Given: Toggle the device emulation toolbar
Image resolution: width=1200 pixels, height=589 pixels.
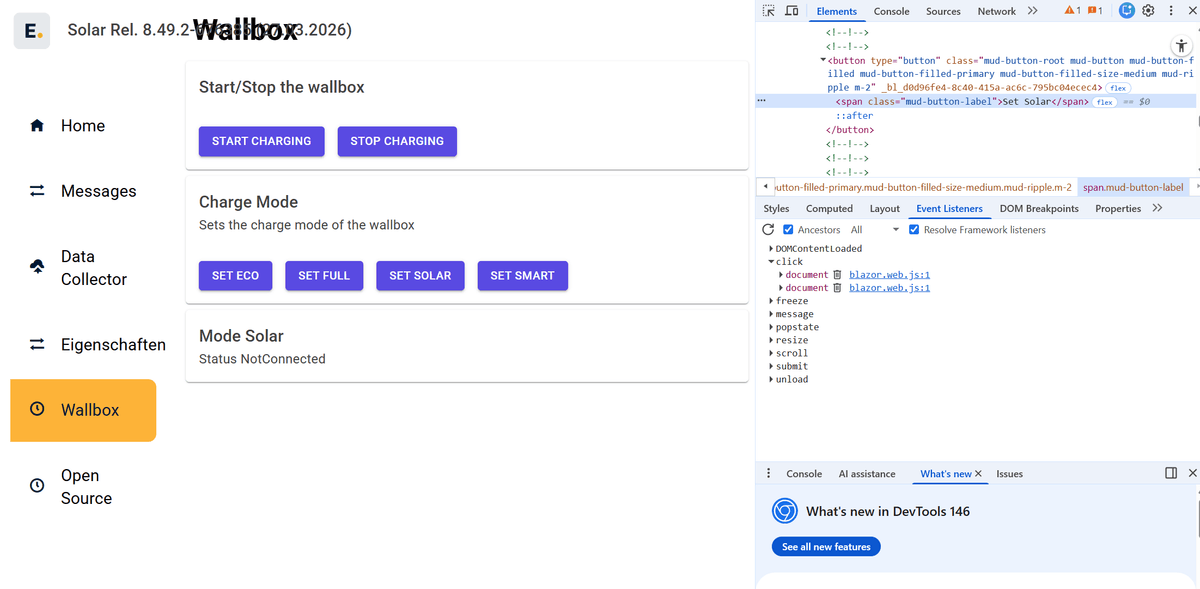Looking at the screenshot, I should [791, 10].
